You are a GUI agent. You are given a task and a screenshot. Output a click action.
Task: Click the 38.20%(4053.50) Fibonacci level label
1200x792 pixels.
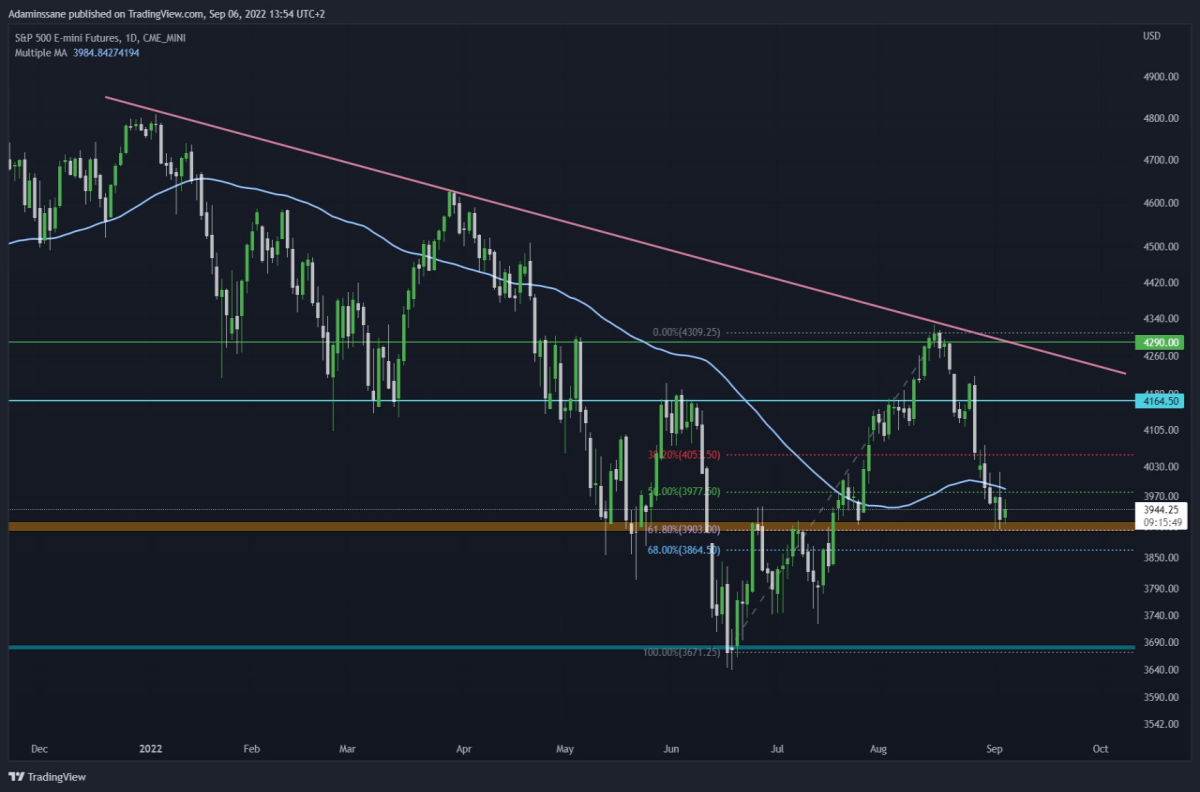click(684, 454)
